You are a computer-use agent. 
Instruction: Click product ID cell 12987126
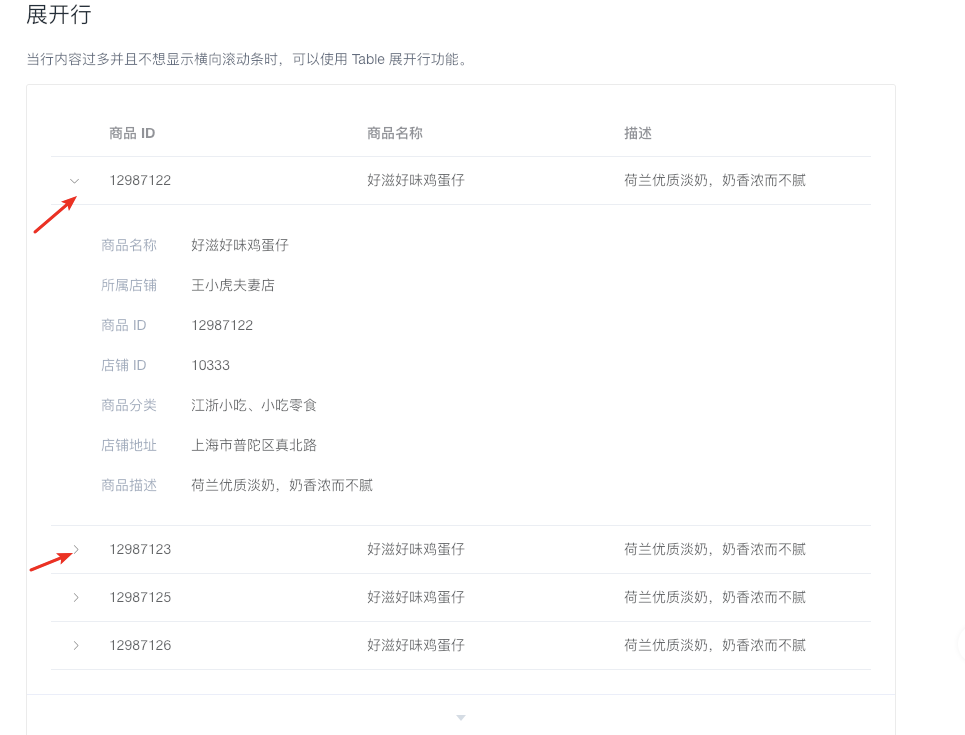[140, 645]
